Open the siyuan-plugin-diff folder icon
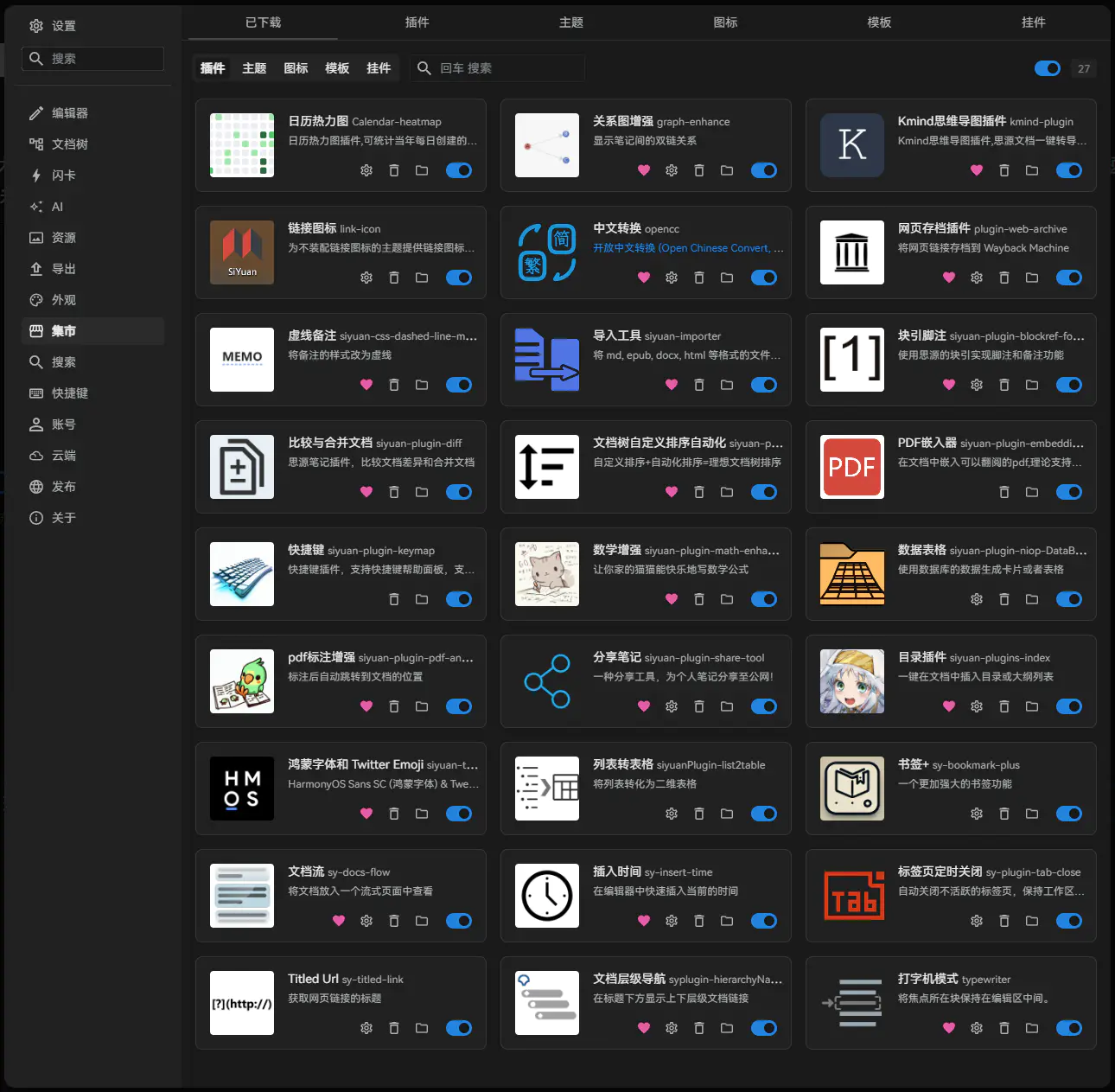1115x1092 pixels. (422, 492)
